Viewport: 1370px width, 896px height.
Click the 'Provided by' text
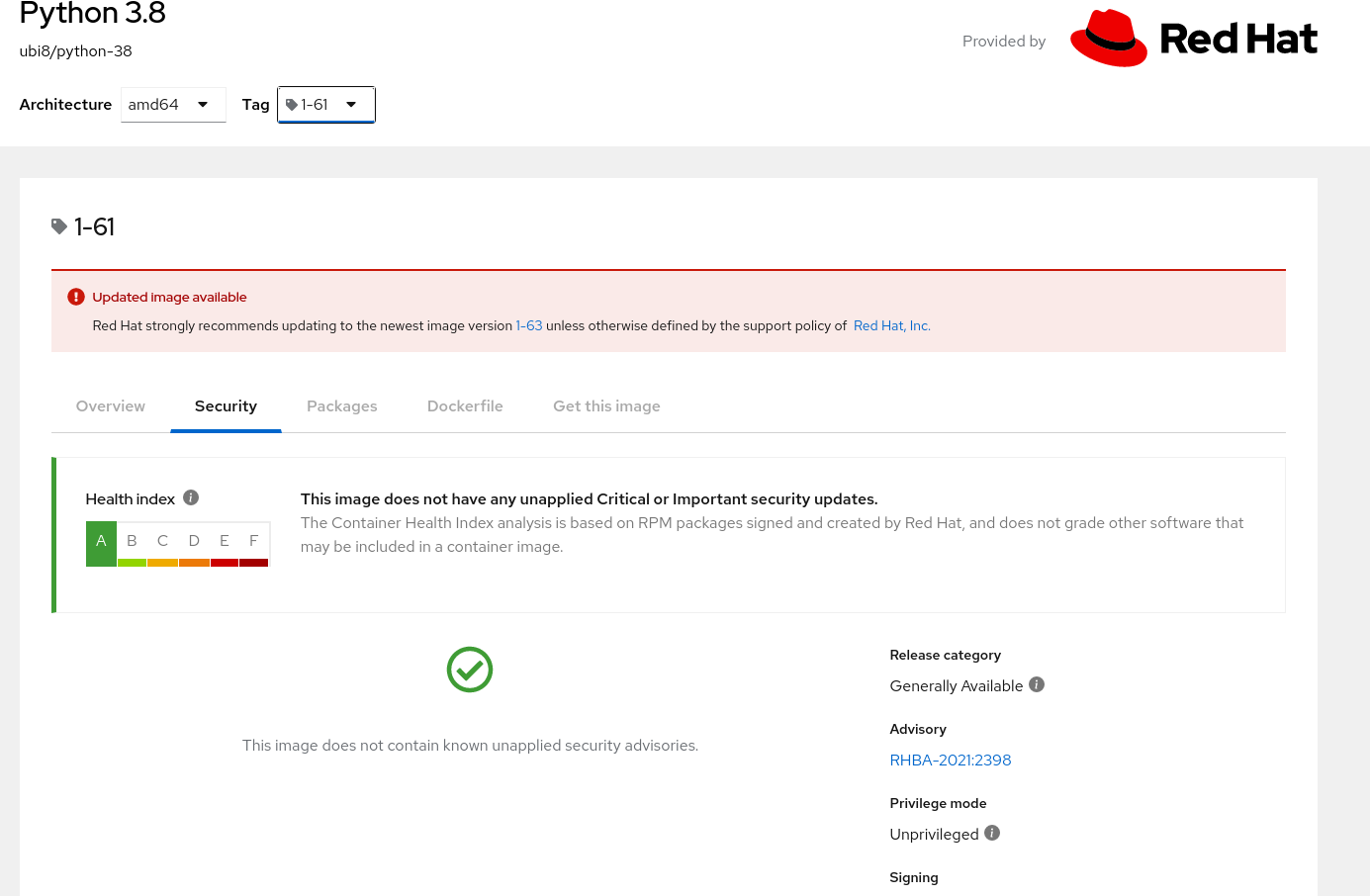[1004, 42]
